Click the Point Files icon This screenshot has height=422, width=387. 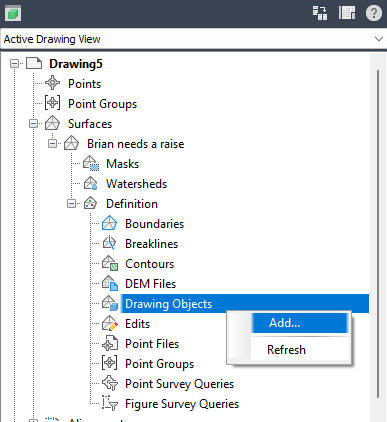click(x=110, y=343)
